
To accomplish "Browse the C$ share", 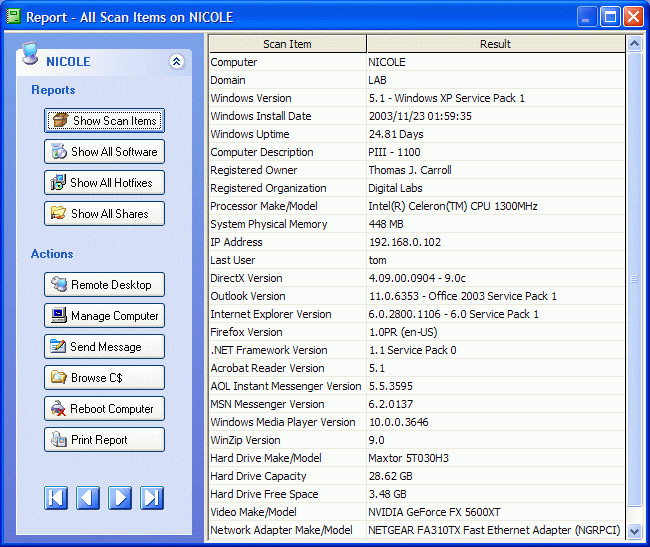I will [x=104, y=378].
